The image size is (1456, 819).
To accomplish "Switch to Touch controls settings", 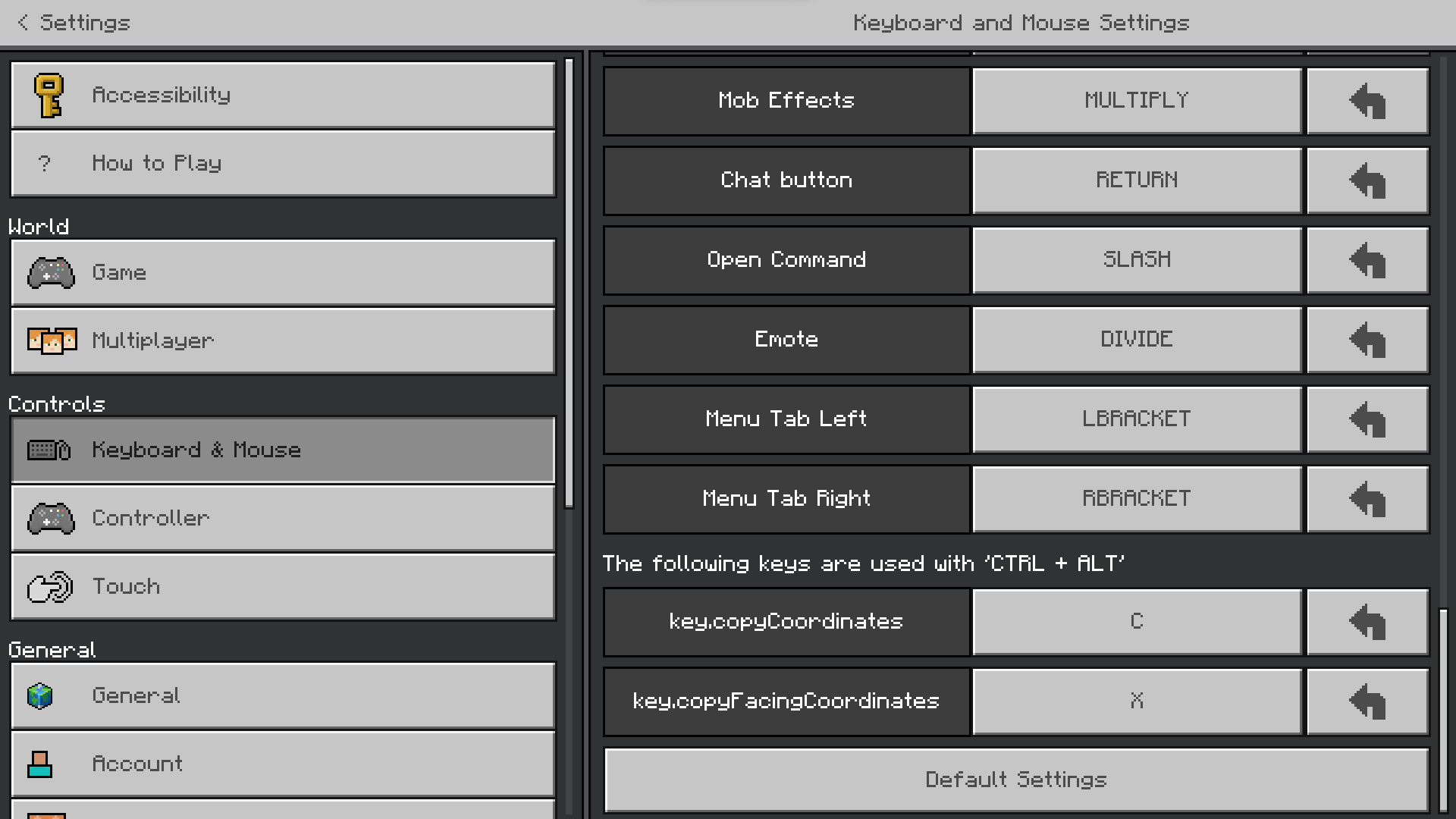I will pos(282,587).
